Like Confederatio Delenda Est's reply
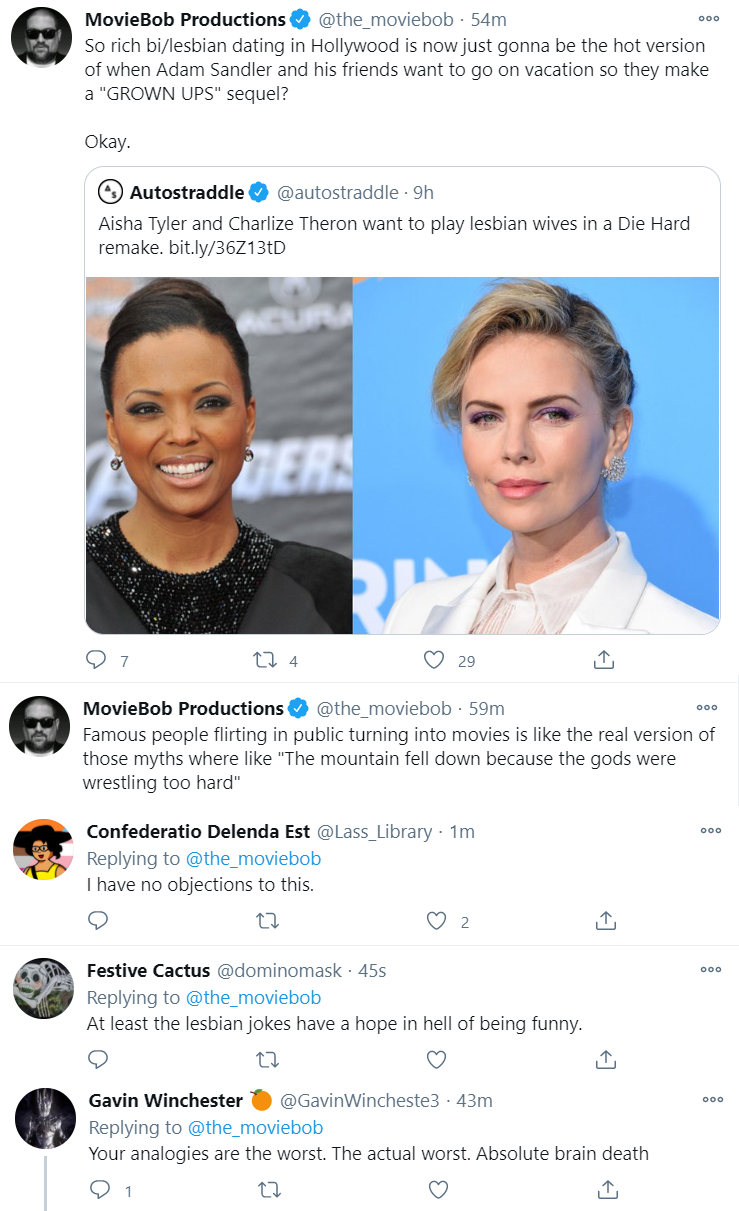 pyautogui.click(x=436, y=921)
